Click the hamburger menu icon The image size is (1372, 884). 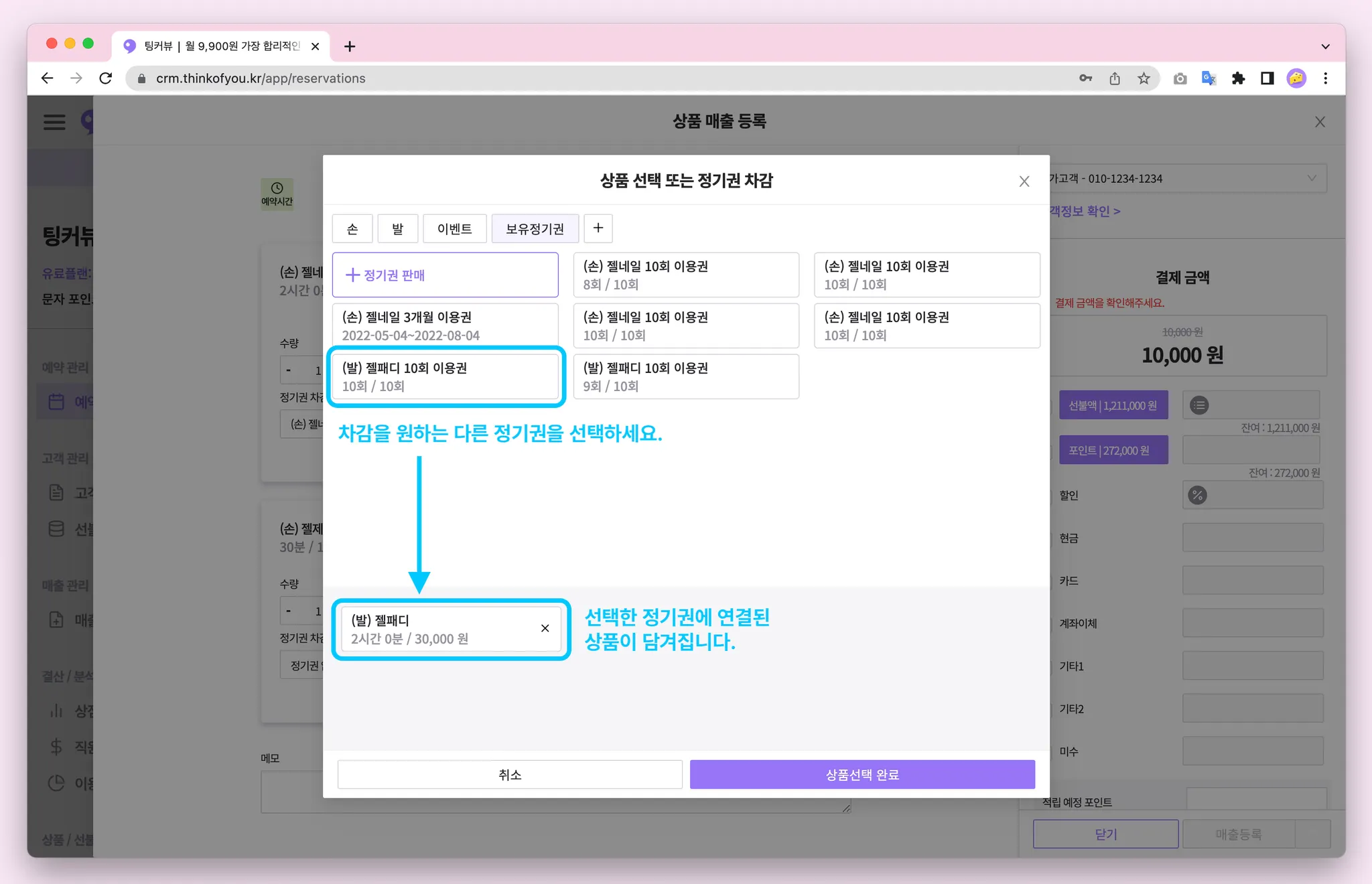point(54,122)
